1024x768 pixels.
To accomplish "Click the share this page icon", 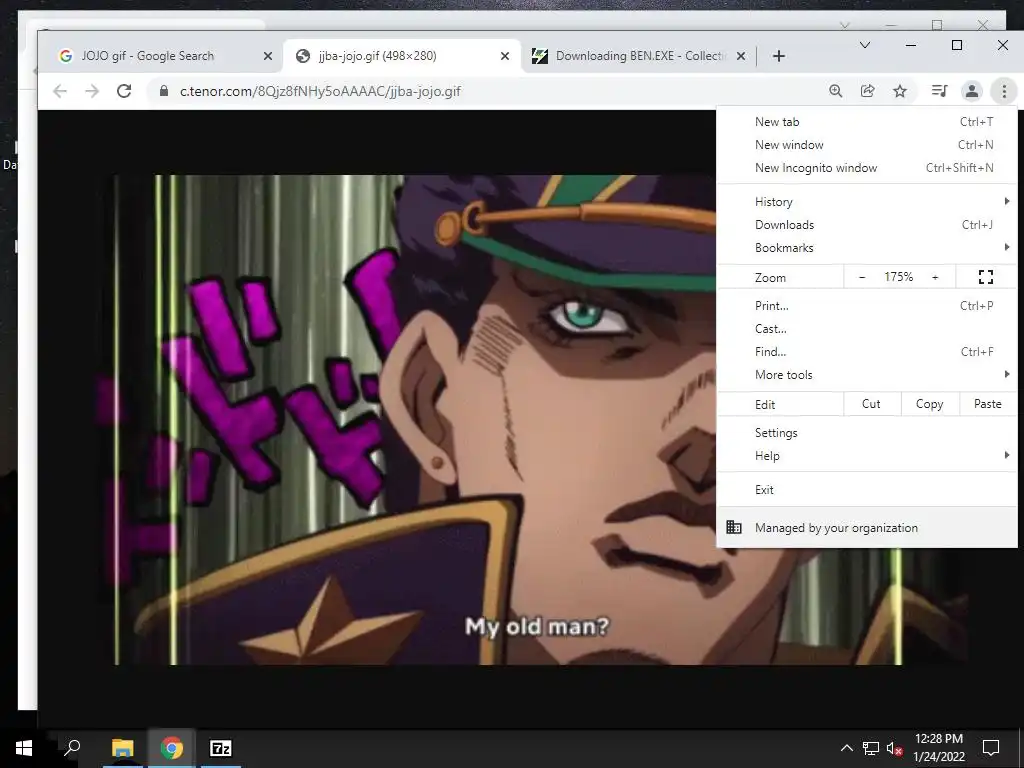I will pos(867,91).
